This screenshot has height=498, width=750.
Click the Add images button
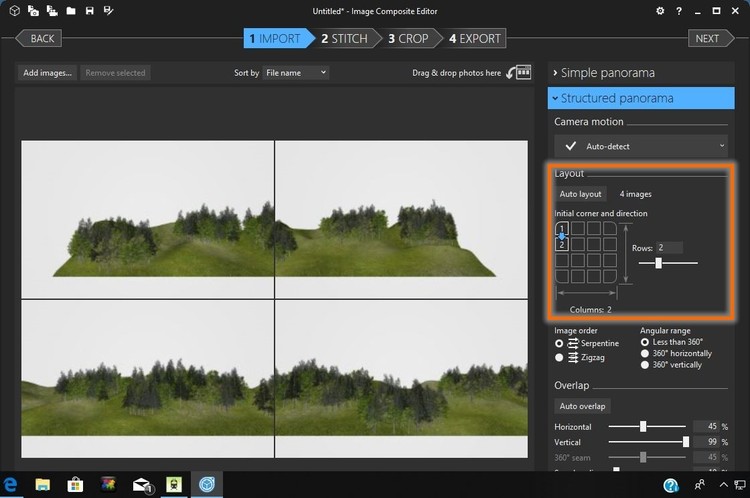48,73
